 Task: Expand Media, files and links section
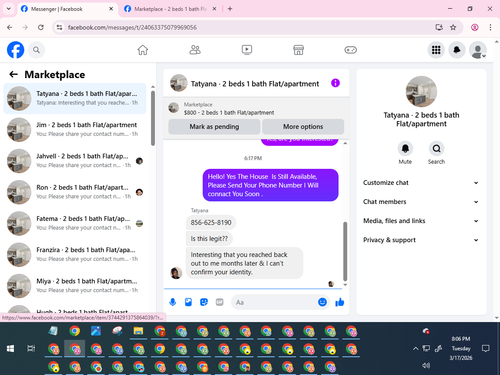tap(421, 221)
